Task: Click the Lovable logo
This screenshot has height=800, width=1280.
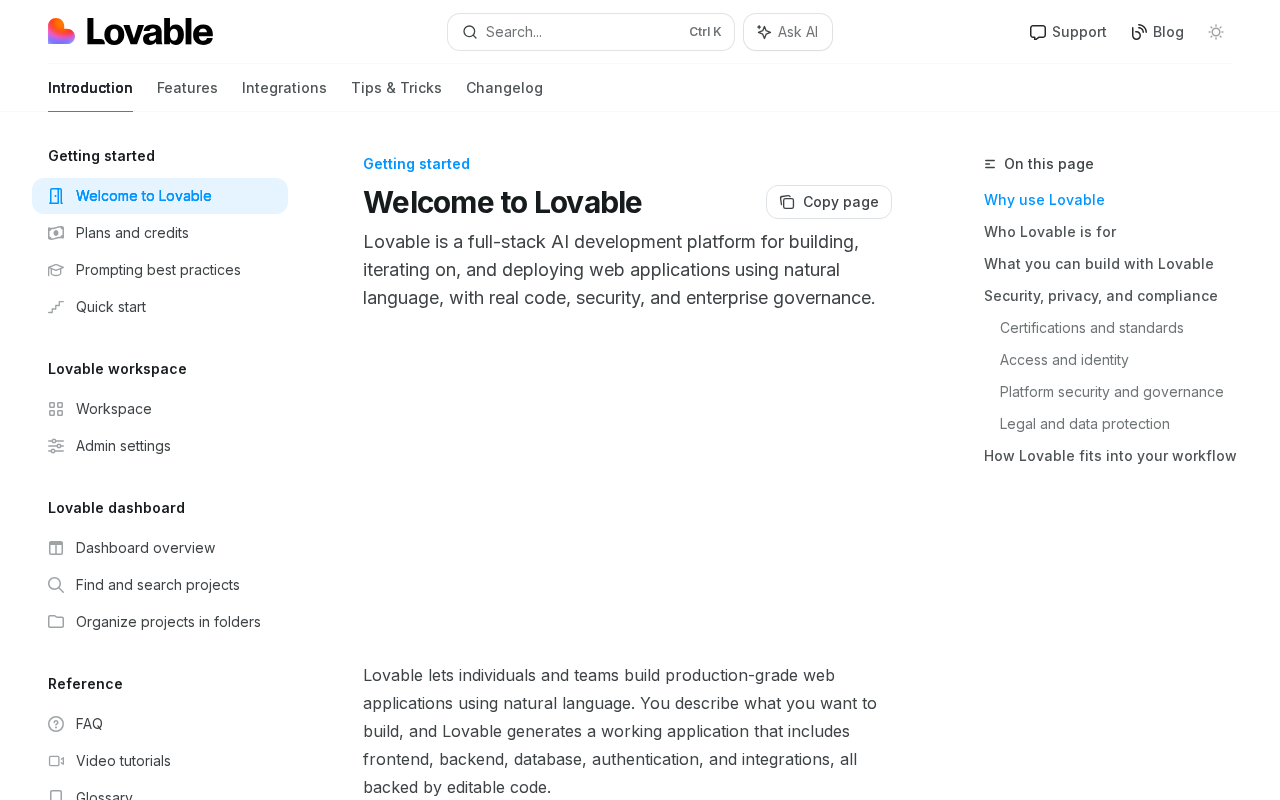Action: [130, 32]
